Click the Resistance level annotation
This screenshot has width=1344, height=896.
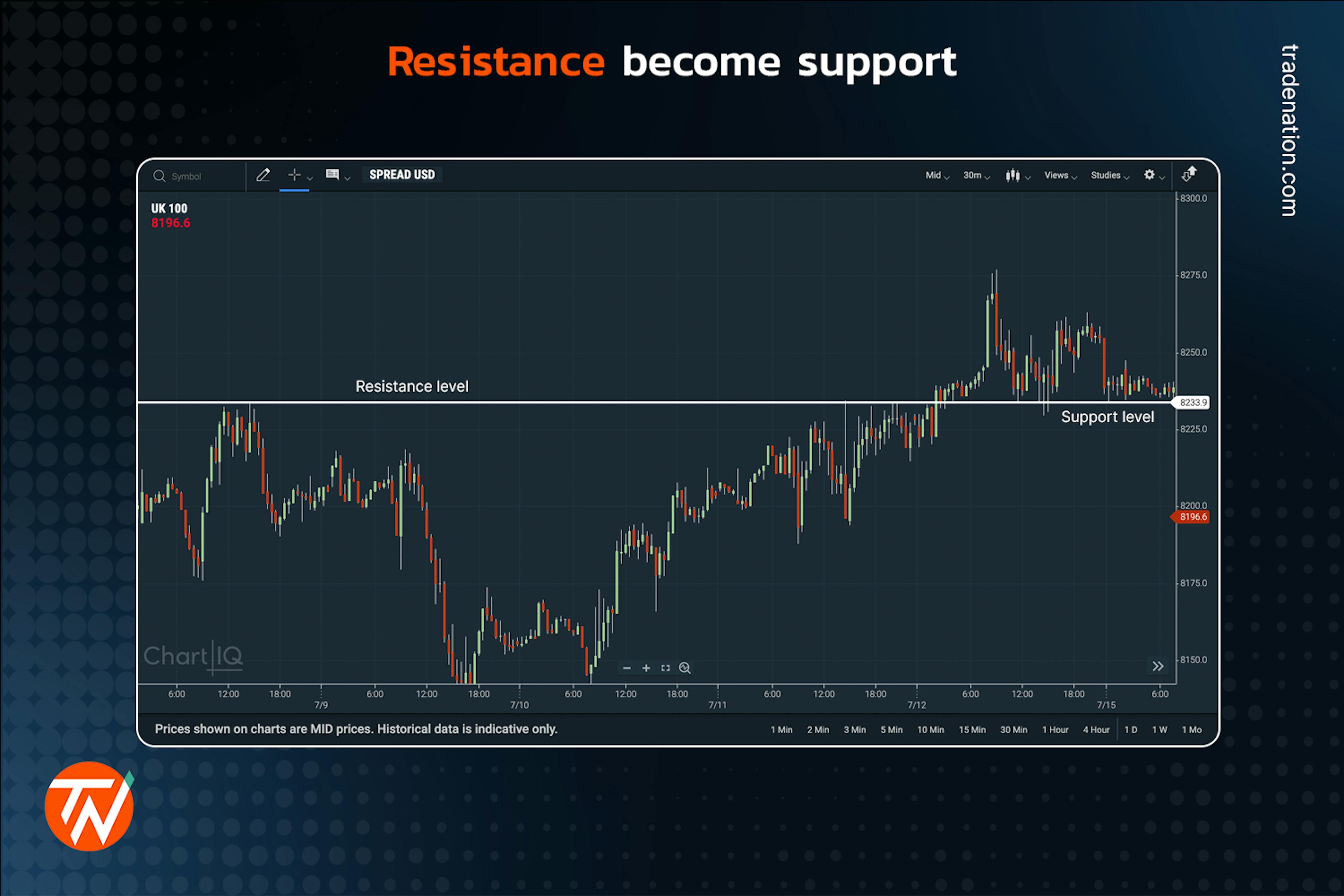[412, 386]
